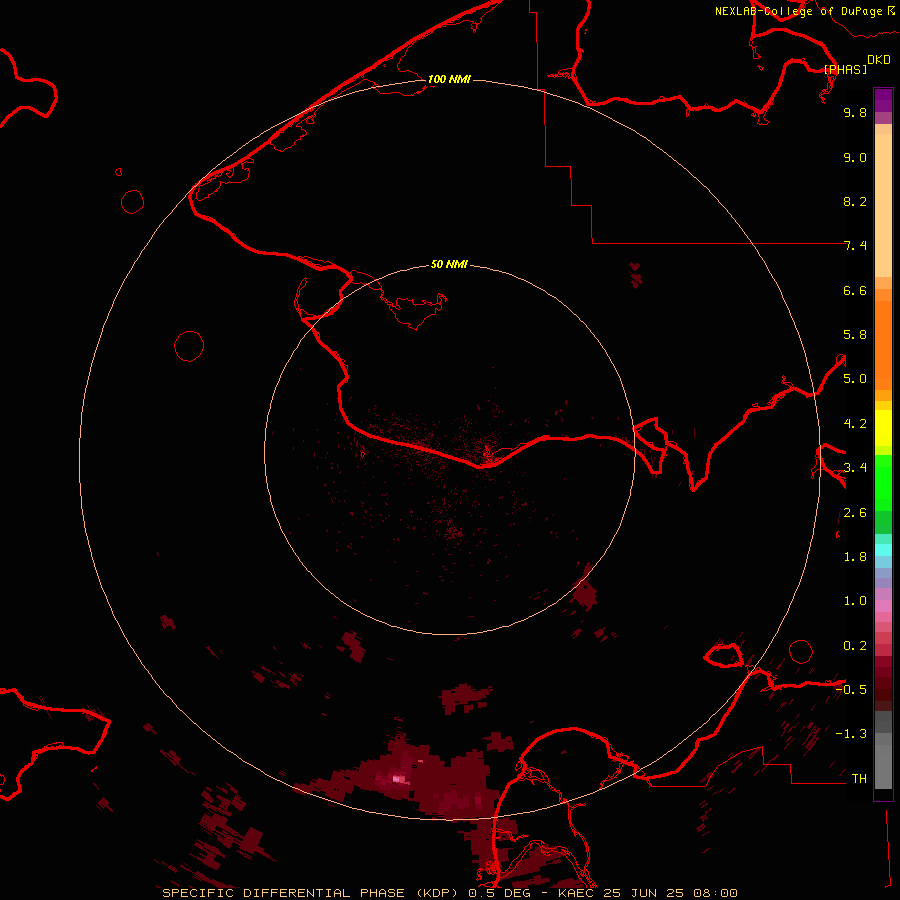Viewport: 900px width, 900px height.
Task: Click the 7.4 scale value
Action: (x=855, y=246)
